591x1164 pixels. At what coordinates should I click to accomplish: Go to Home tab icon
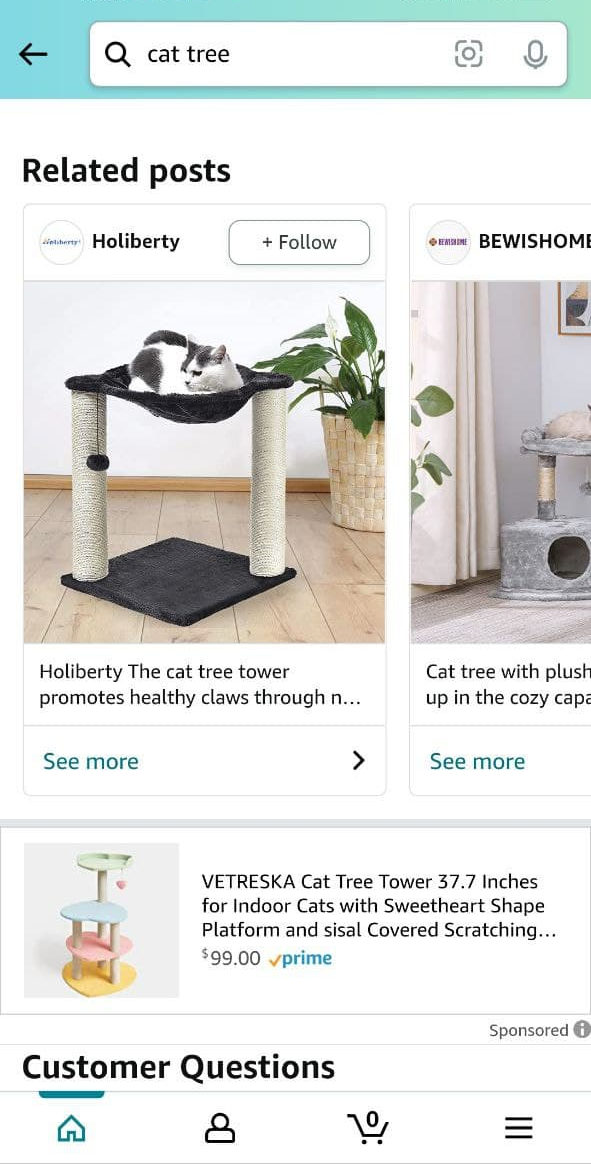[x=71, y=1129]
